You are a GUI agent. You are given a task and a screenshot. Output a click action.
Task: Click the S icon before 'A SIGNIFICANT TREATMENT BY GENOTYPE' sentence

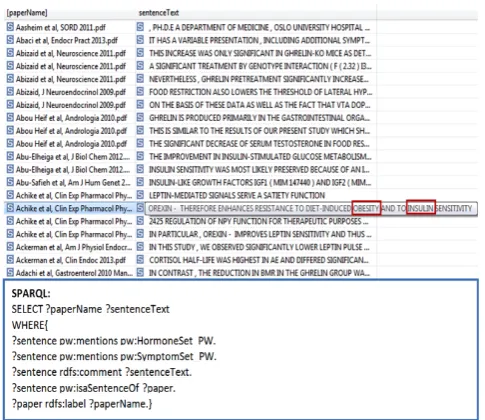pos(140,66)
